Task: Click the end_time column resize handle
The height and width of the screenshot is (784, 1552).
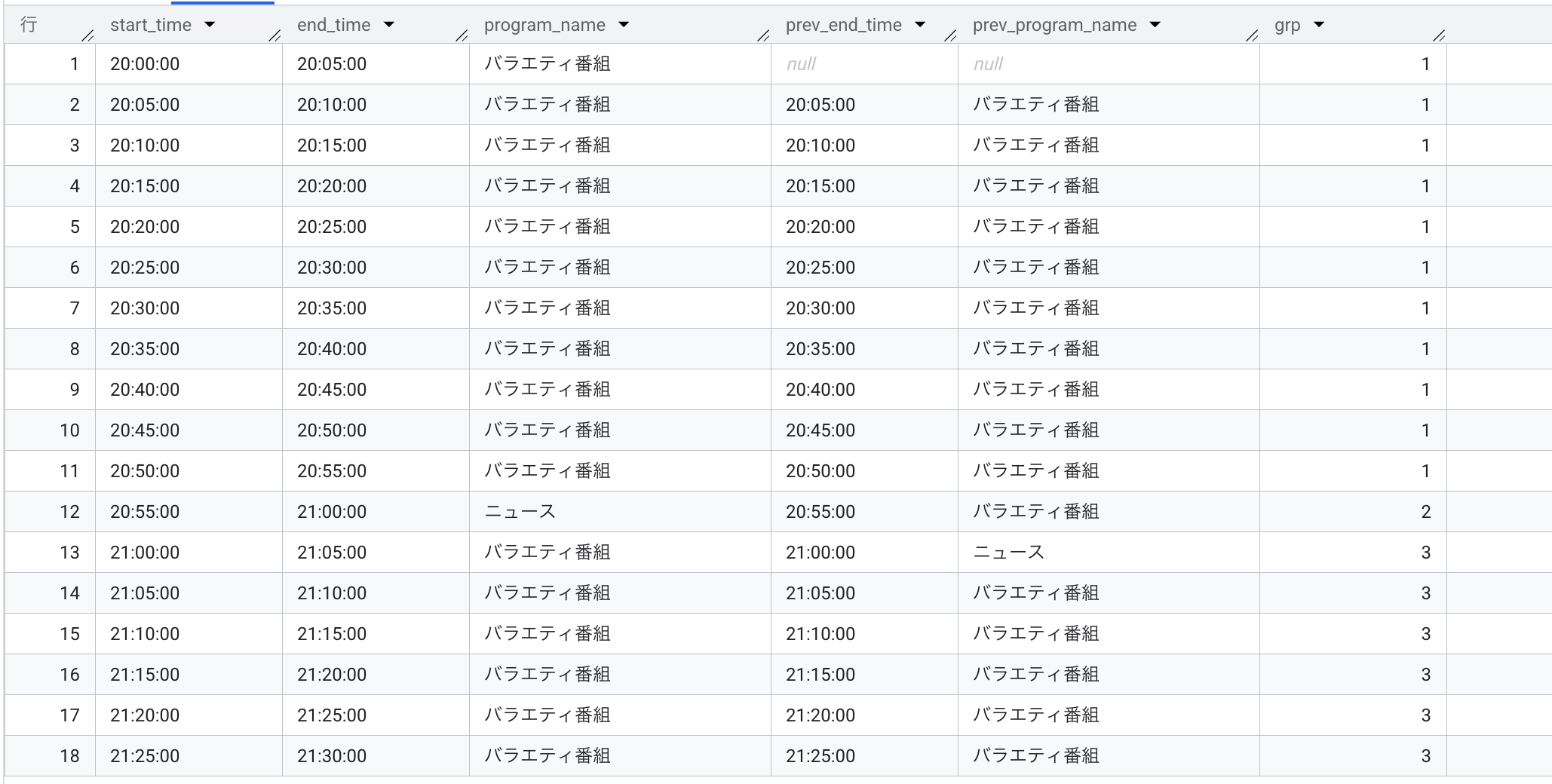Action: [462, 35]
